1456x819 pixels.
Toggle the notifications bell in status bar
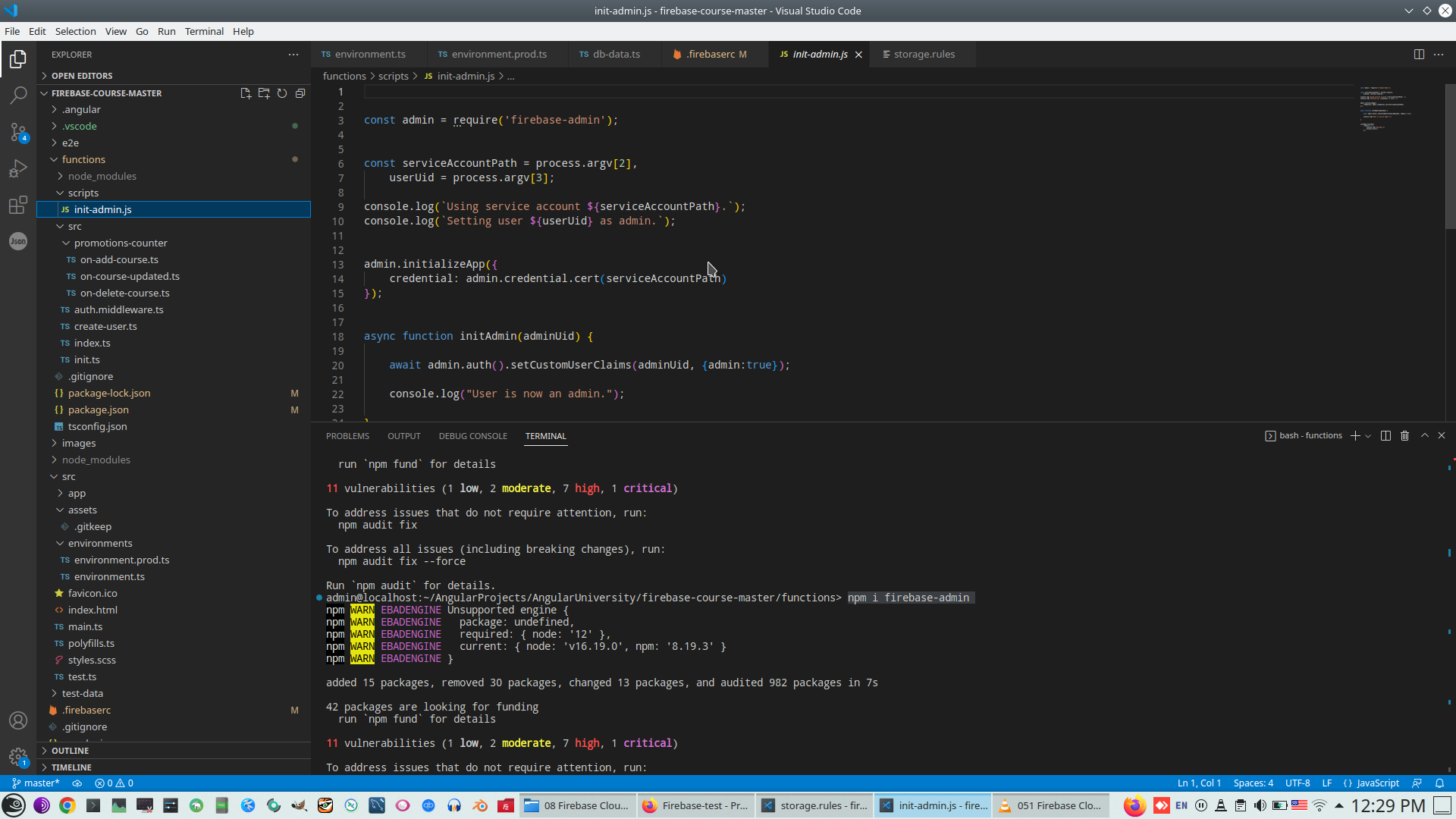pos(1439,783)
